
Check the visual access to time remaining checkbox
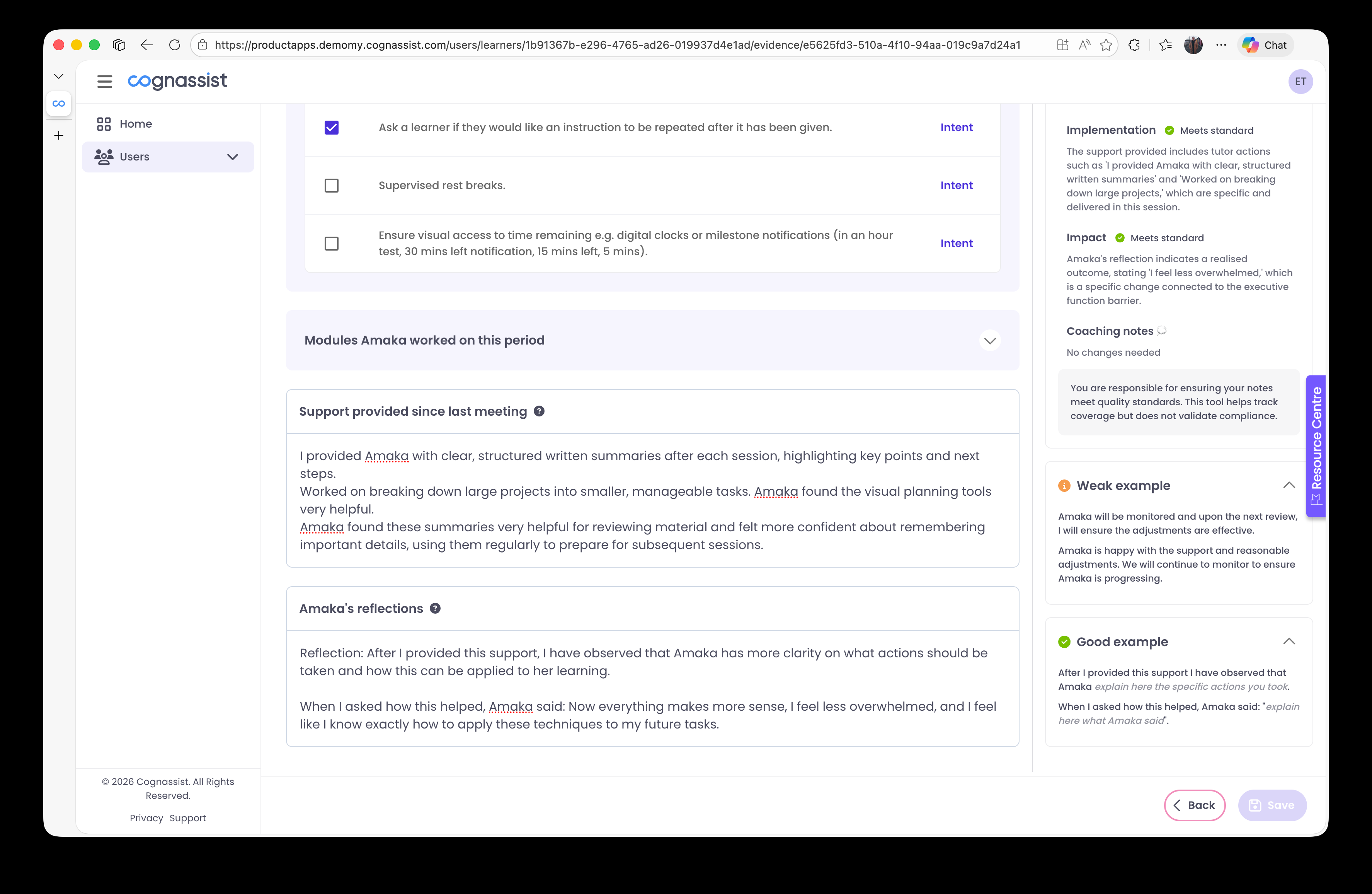click(332, 243)
